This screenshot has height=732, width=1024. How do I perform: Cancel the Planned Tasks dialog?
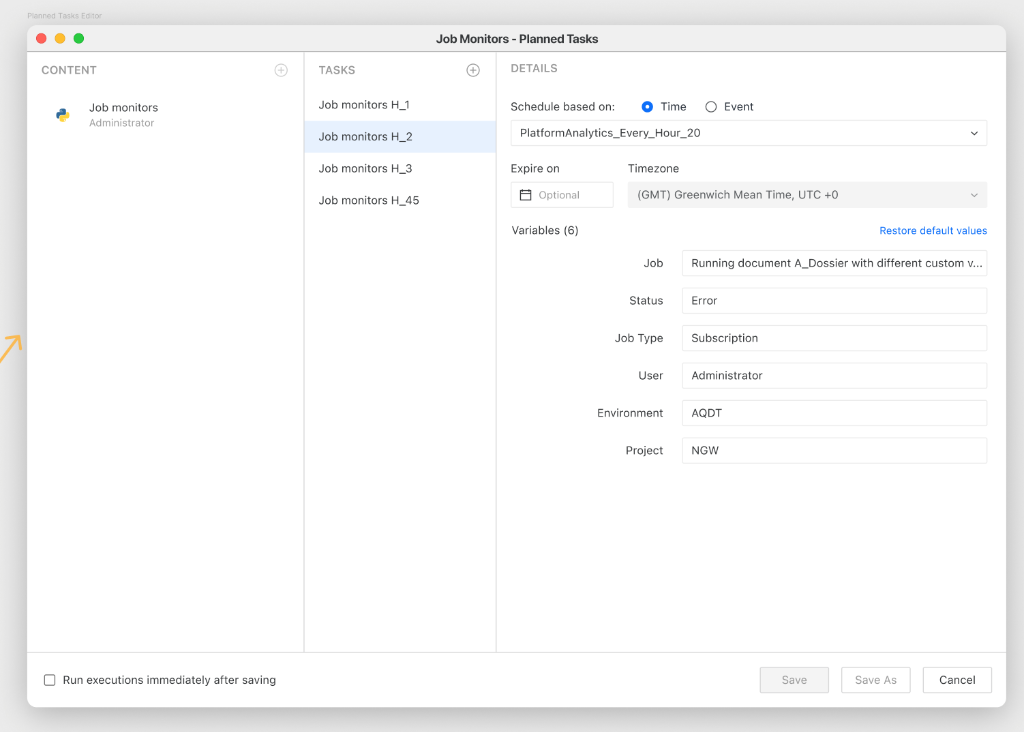coord(956,679)
